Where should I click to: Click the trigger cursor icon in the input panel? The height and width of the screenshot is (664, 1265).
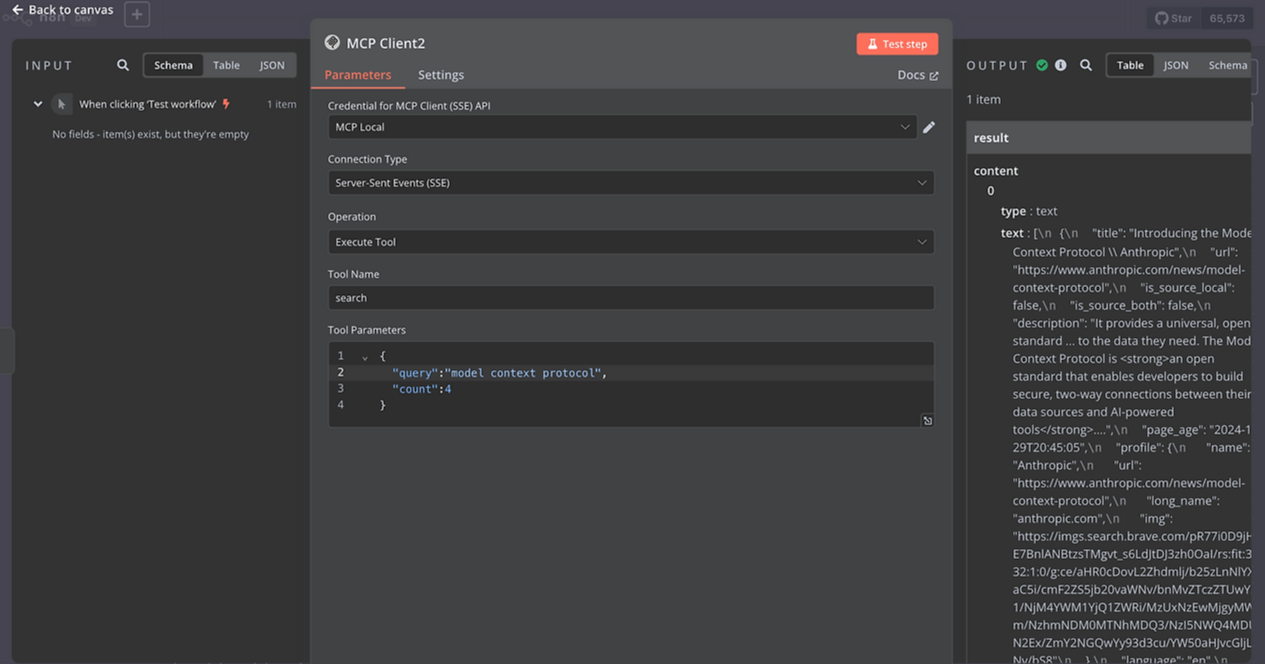pos(62,104)
